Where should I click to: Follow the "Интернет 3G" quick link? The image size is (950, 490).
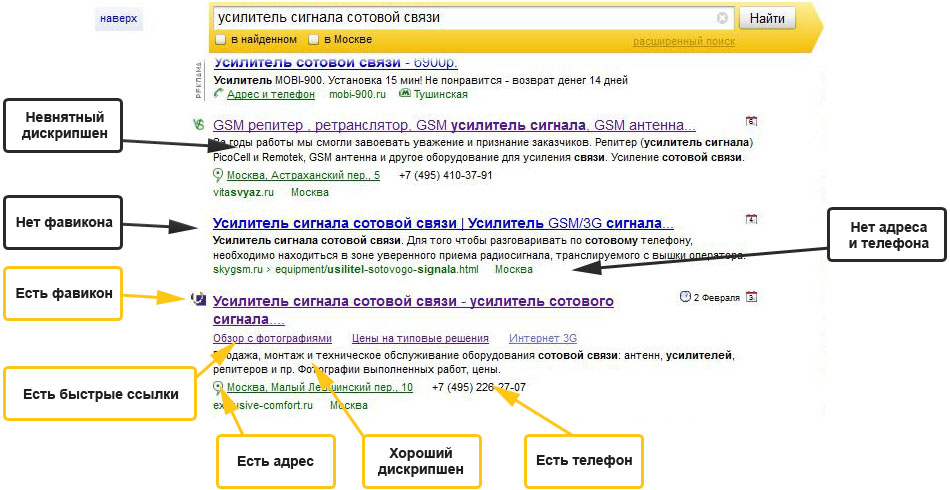pos(542,339)
